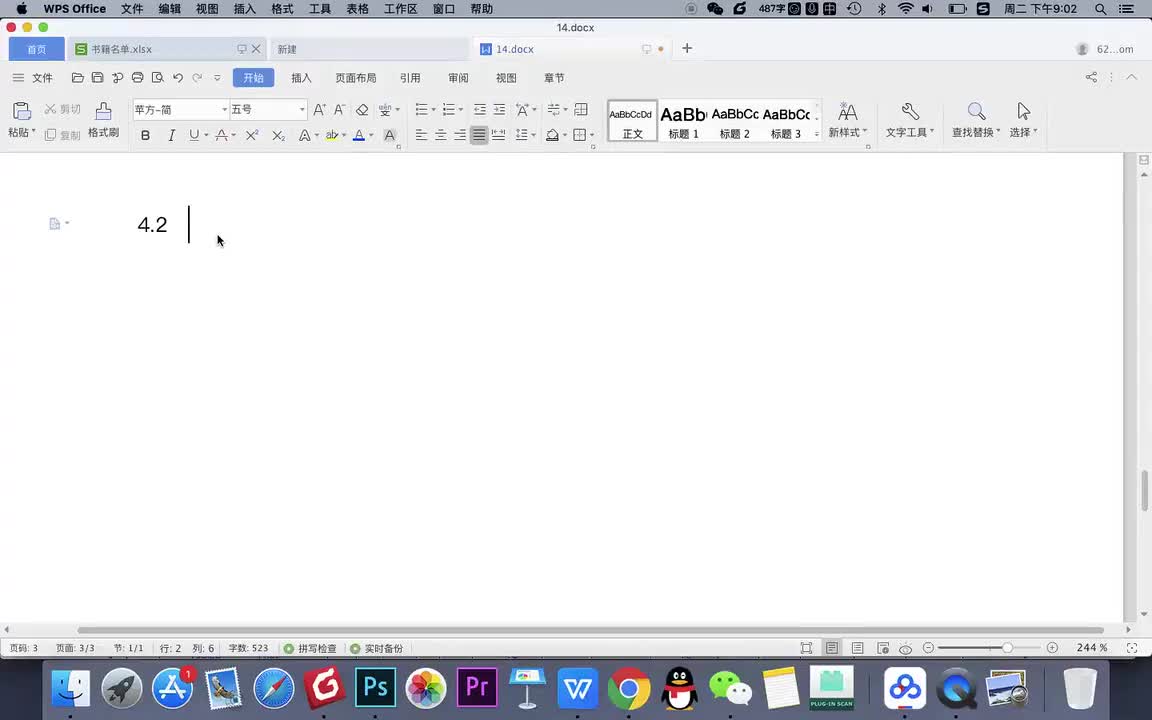The width and height of the screenshot is (1152, 720).
Task: Click the New Style (新样式) icon
Action: 847,112
